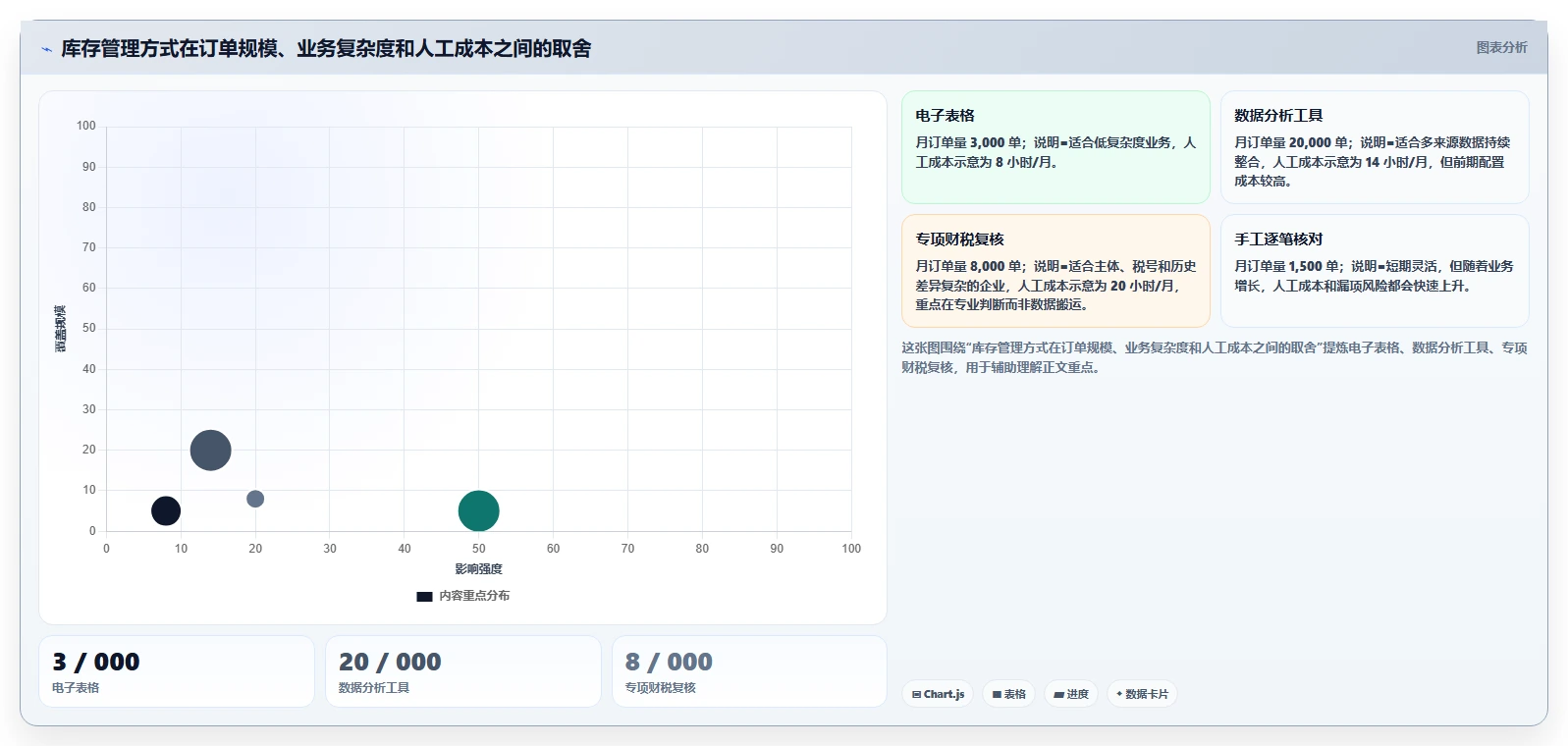Click the 数据卡片 tag
Screen dimensions: 1568x746
[x=1142, y=694]
